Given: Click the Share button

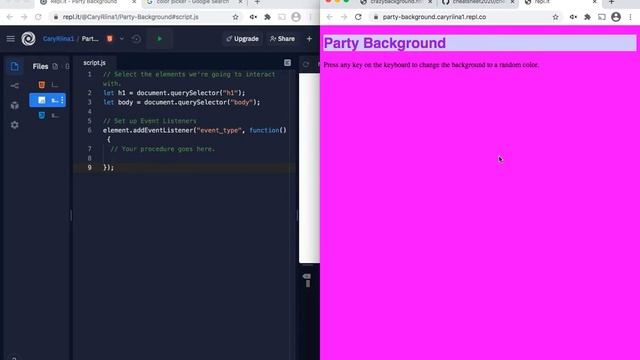Looking at the screenshot, I should point(282,39).
